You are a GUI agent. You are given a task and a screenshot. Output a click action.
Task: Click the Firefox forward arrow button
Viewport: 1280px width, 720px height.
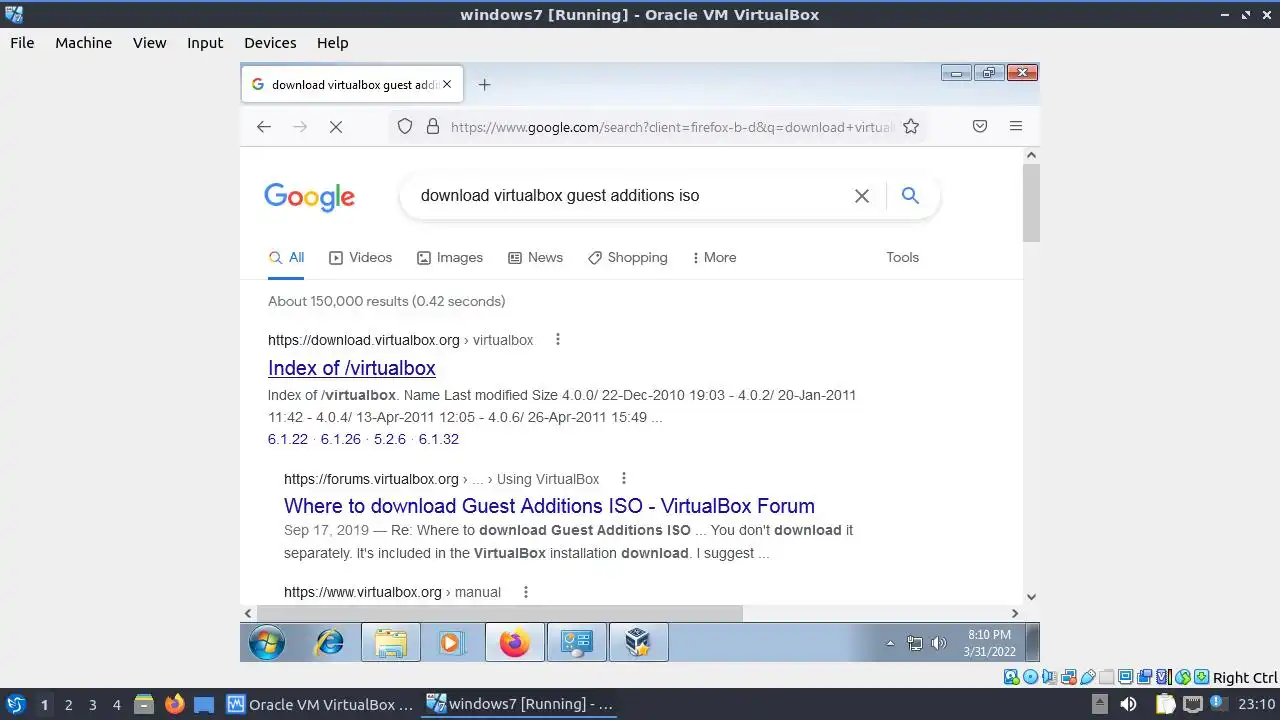point(300,127)
